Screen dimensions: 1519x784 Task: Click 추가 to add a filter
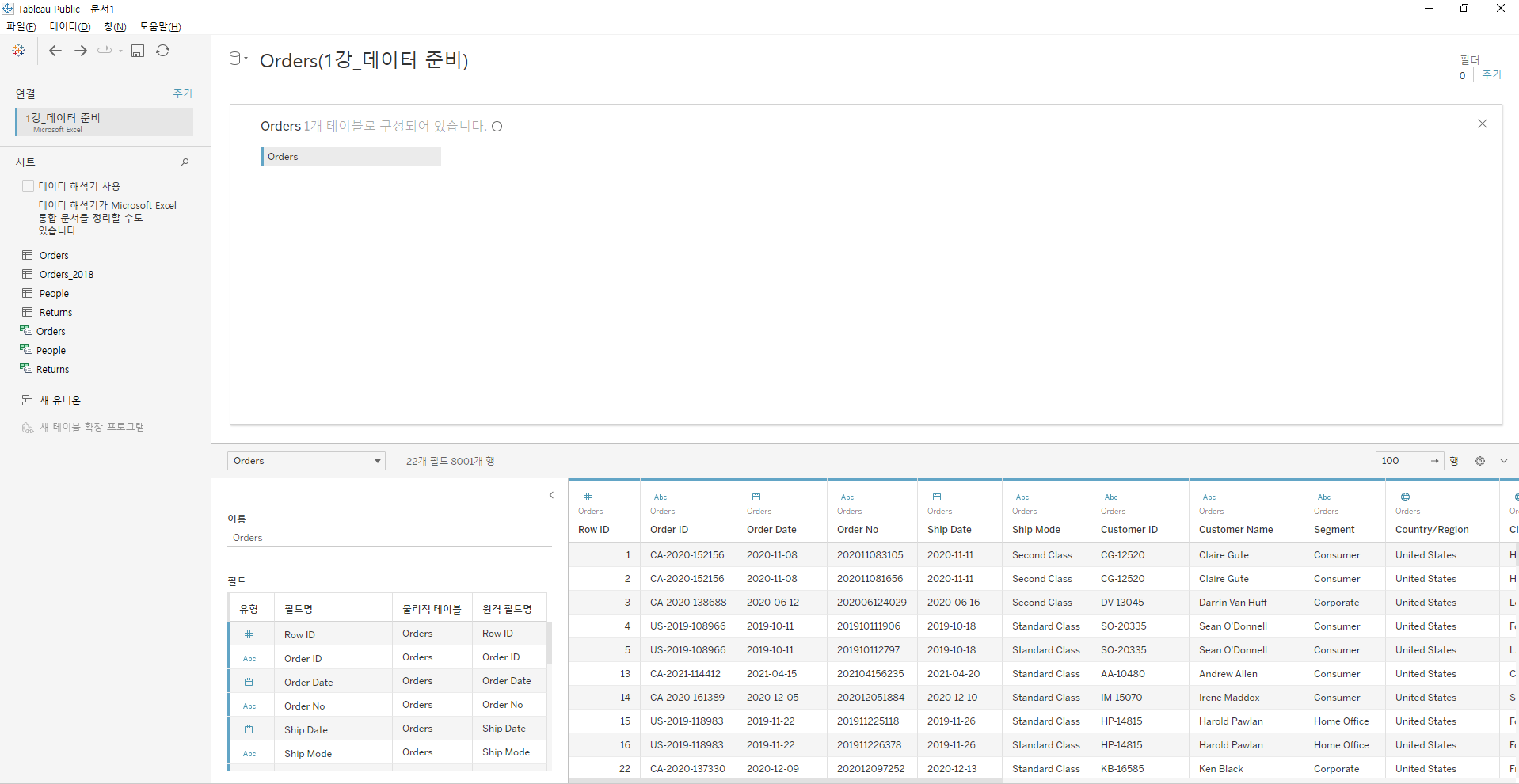[1492, 74]
